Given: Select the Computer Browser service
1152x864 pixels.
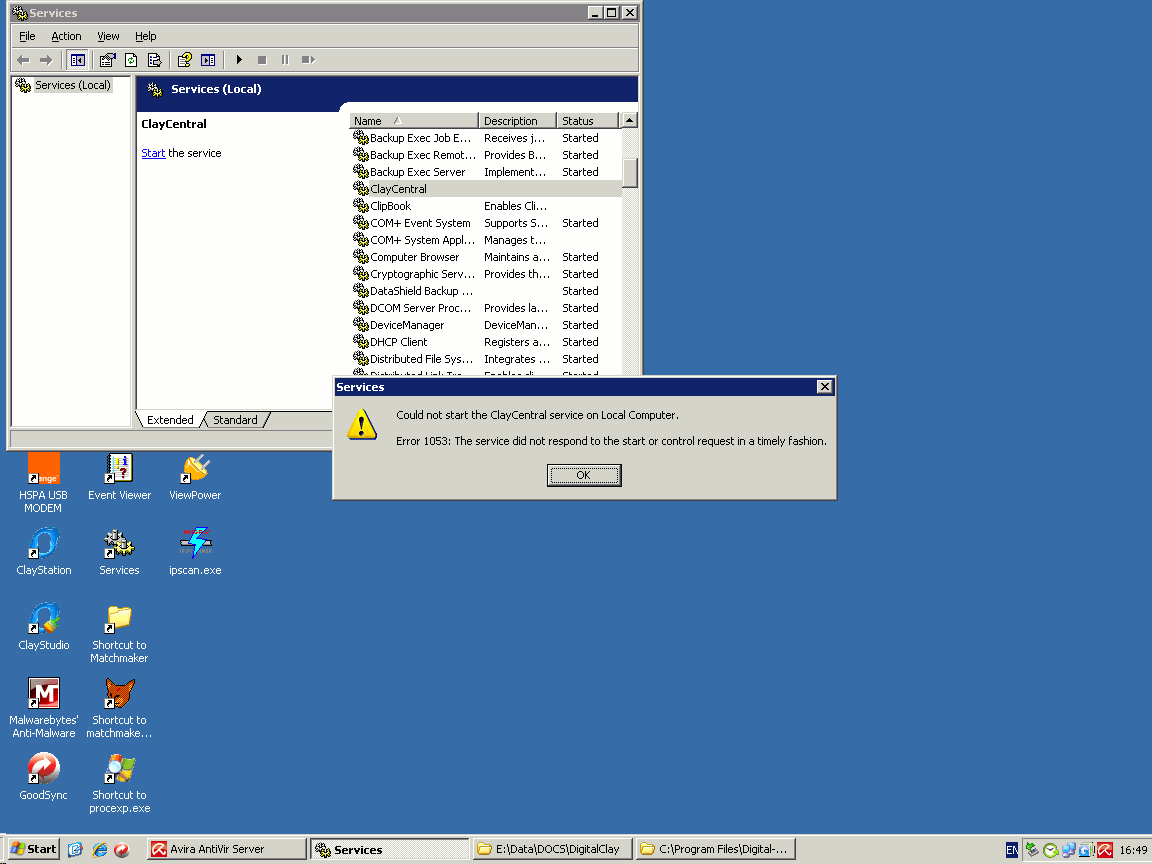Looking at the screenshot, I should point(486,257).
